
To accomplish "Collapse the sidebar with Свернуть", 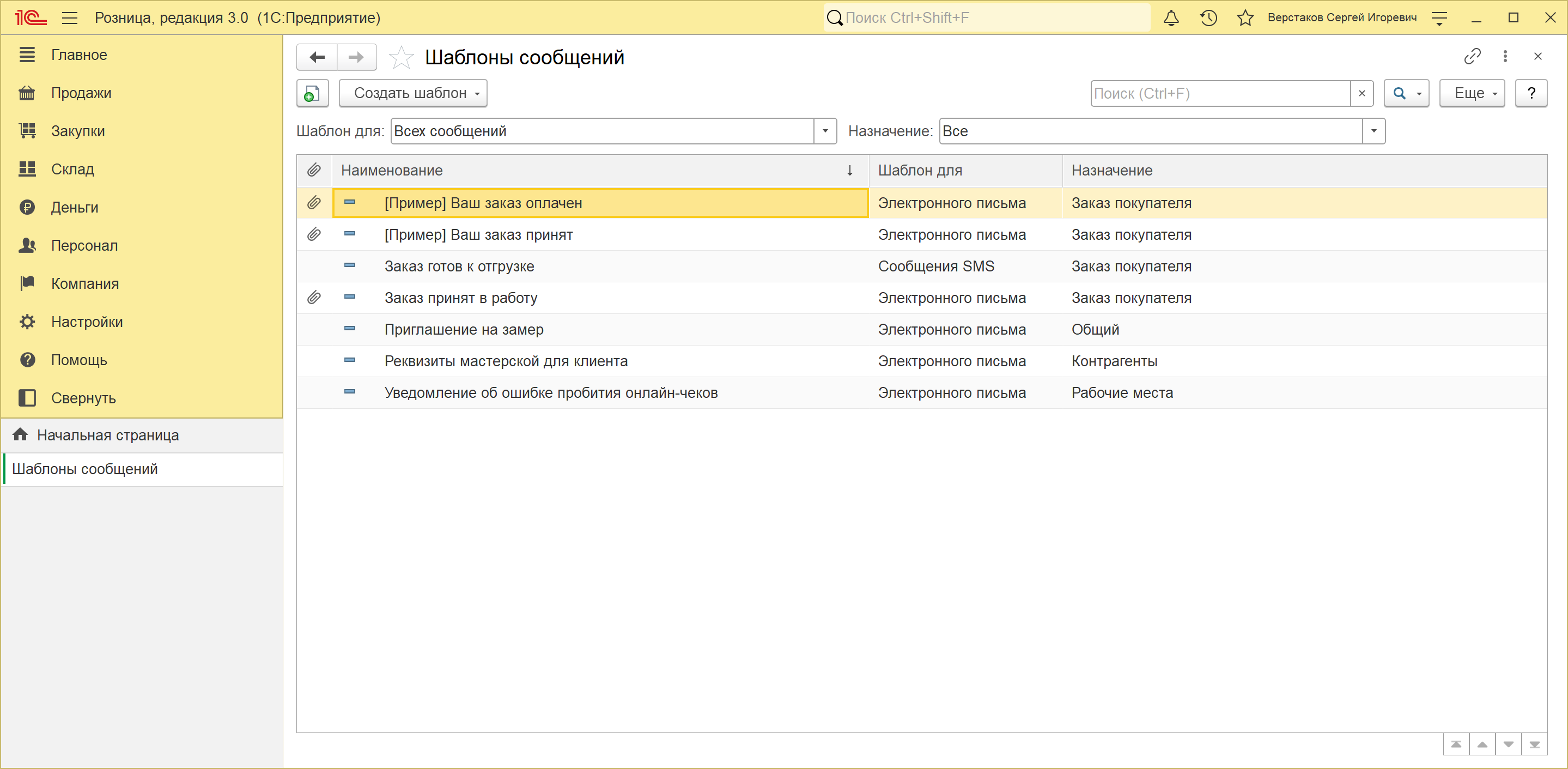I will point(142,398).
